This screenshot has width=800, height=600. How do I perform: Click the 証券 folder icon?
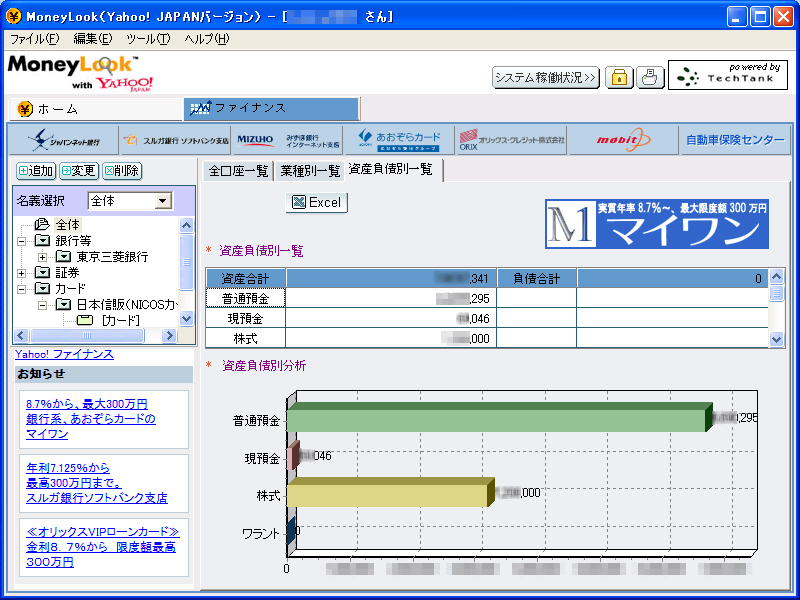[42, 272]
